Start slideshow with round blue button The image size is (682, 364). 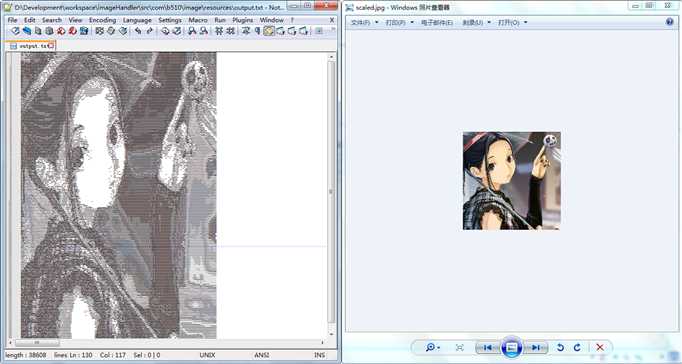(x=512, y=347)
